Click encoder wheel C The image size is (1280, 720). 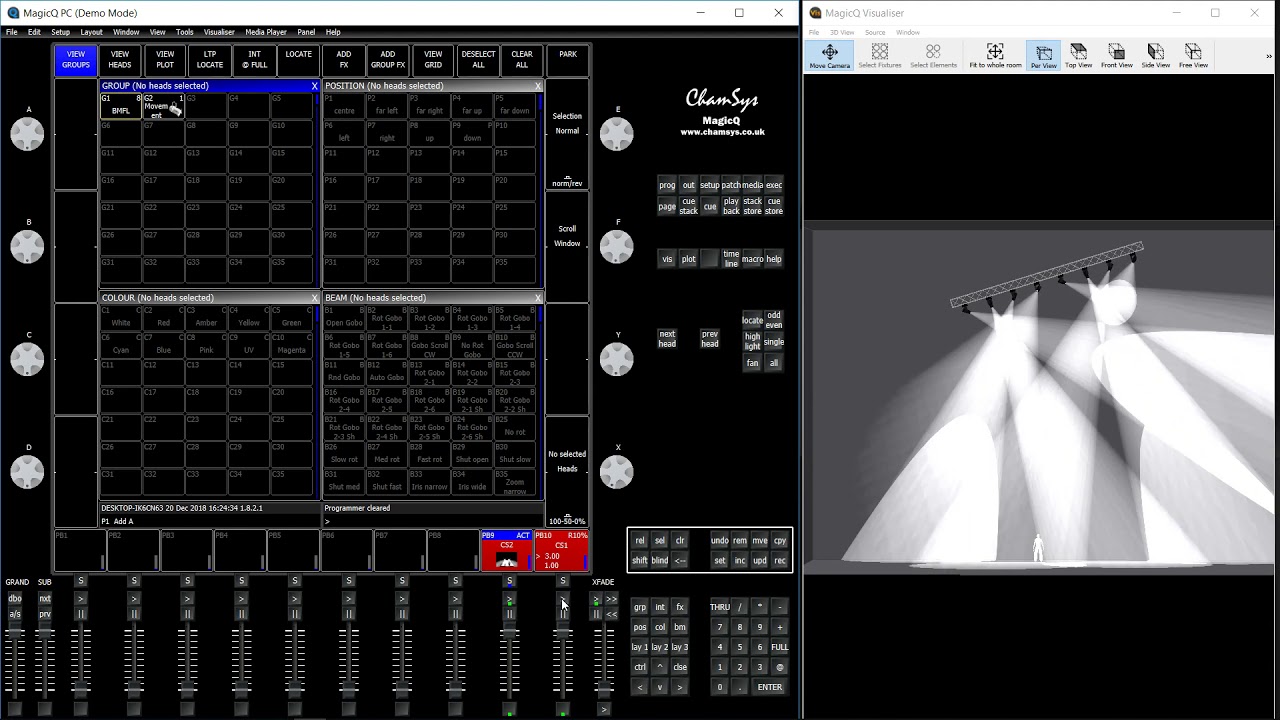pos(28,360)
